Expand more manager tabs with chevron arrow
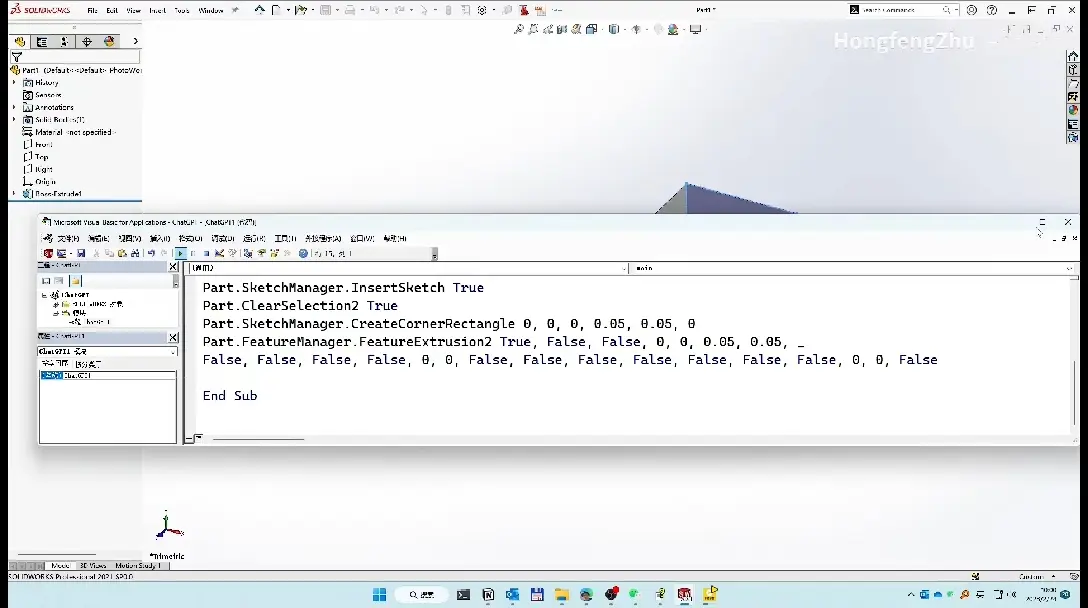The height and width of the screenshot is (608, 1088). coord(135,42)
